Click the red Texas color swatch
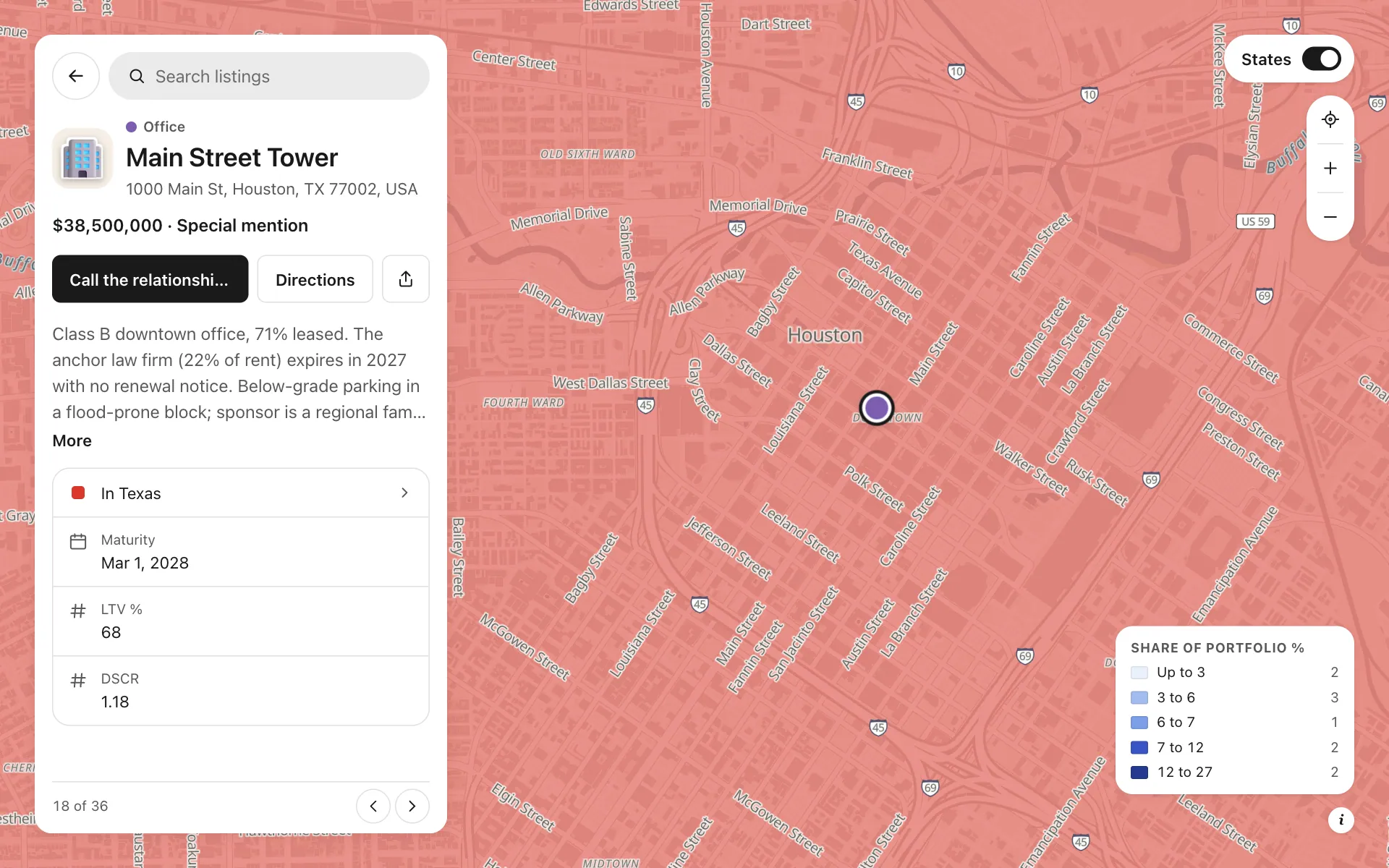This screenshot has height=868, width=1389. (78, 493)
